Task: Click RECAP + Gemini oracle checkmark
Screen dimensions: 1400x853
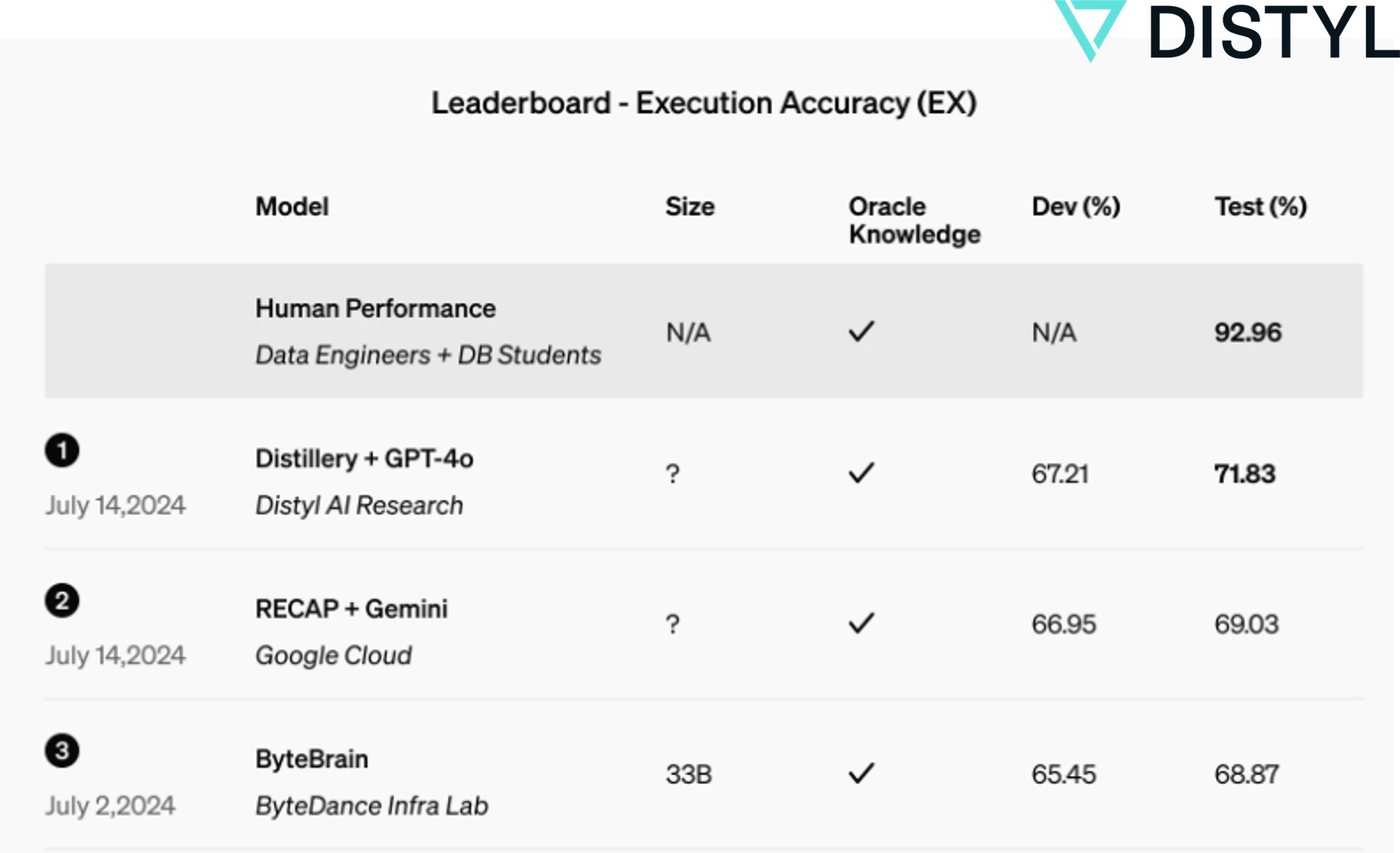Action: [861, 623]
